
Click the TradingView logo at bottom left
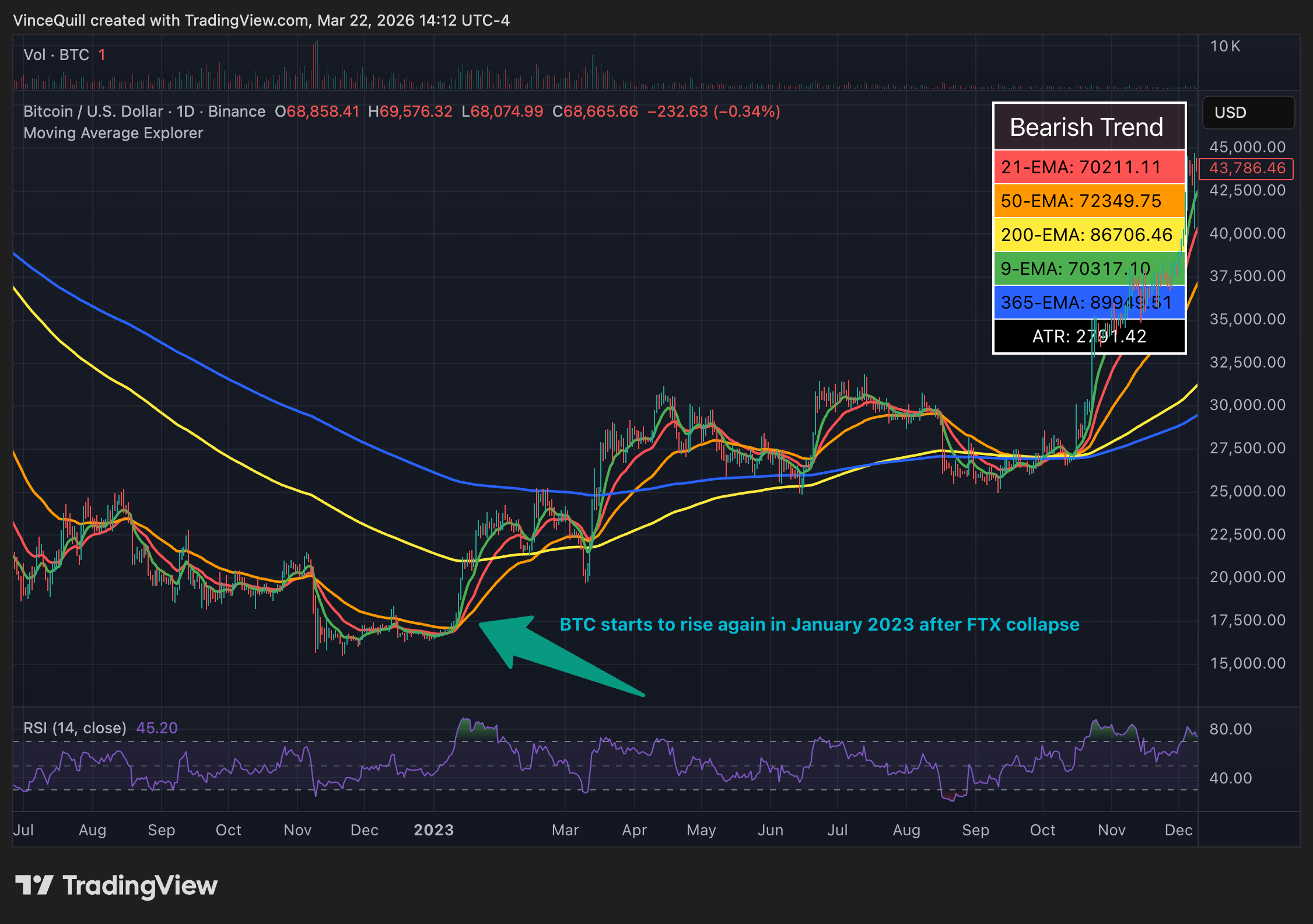click(x=117, y=885)
